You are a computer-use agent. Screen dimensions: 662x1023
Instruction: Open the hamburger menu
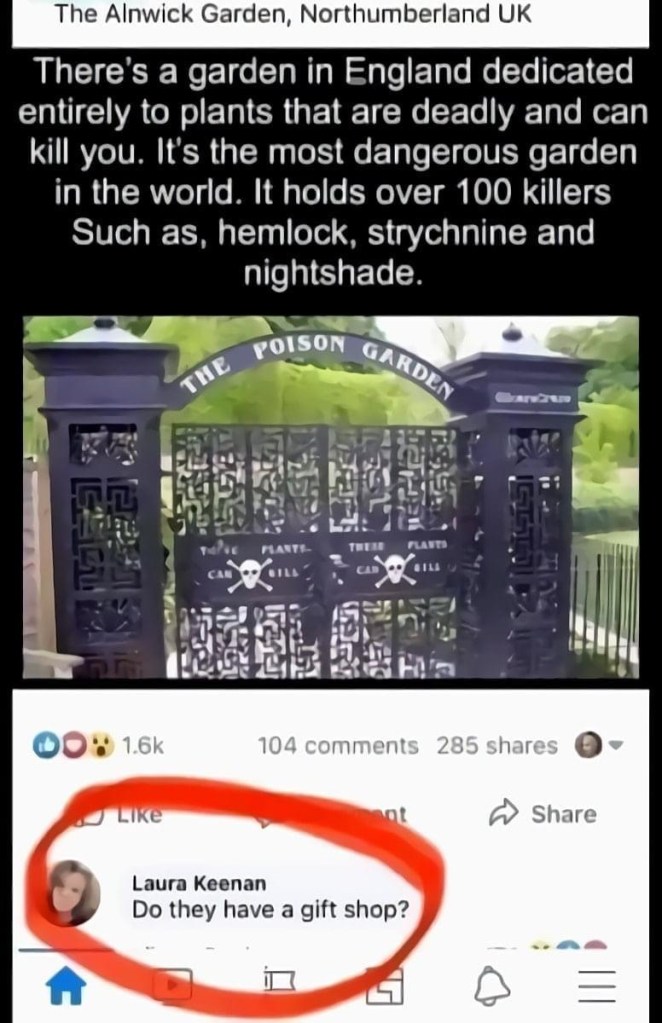point(597,985)
